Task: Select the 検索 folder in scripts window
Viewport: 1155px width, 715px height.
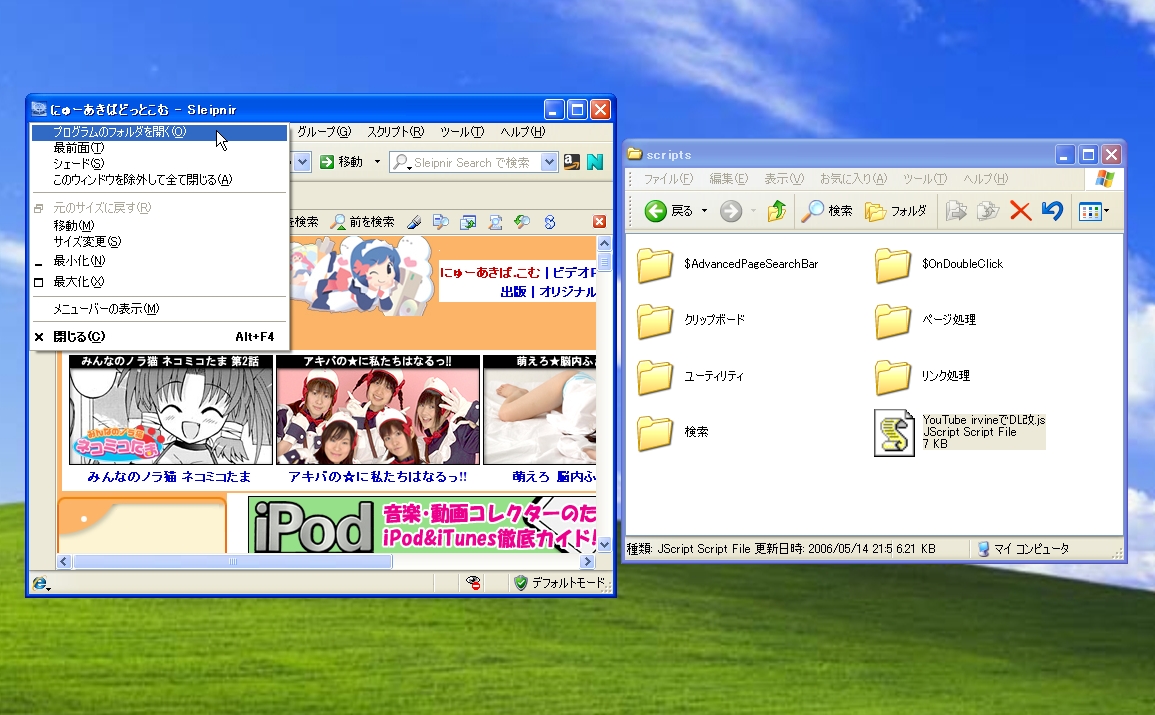Action: click(x=673, y=432)
